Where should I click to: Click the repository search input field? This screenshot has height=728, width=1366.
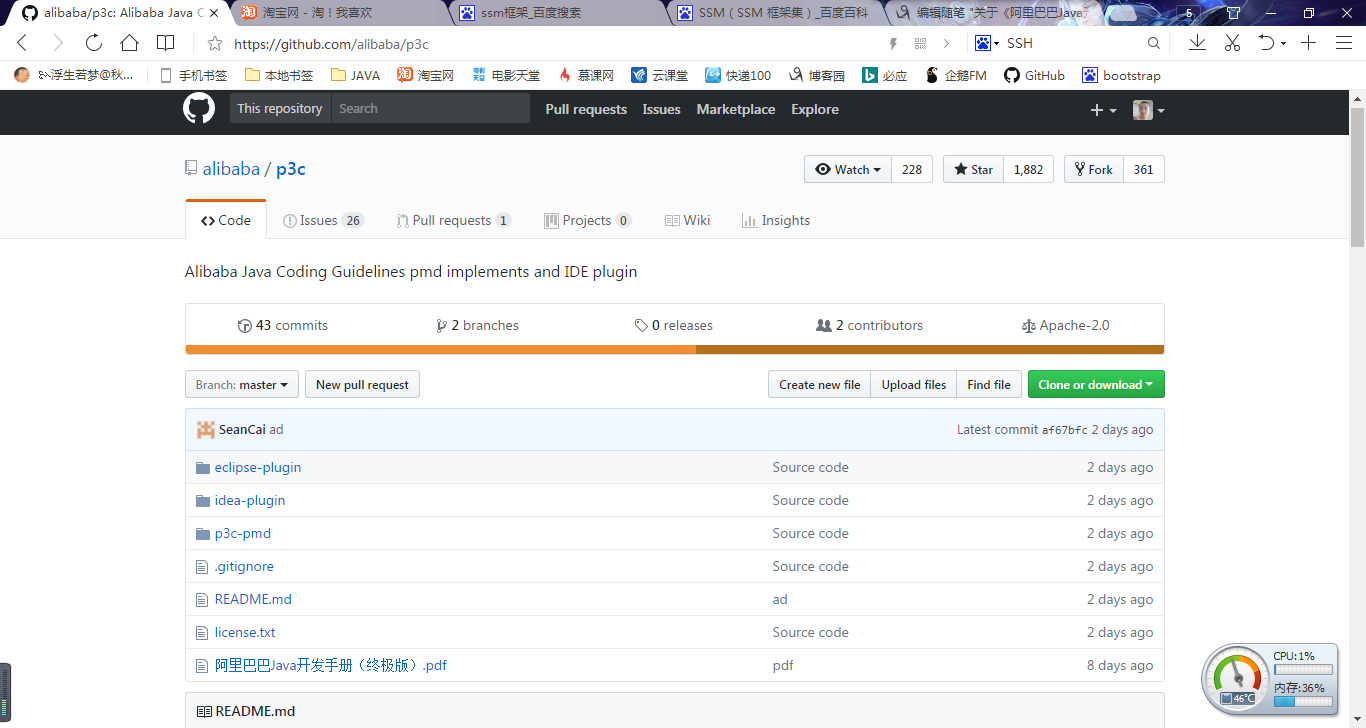click(x=430, y=109)
